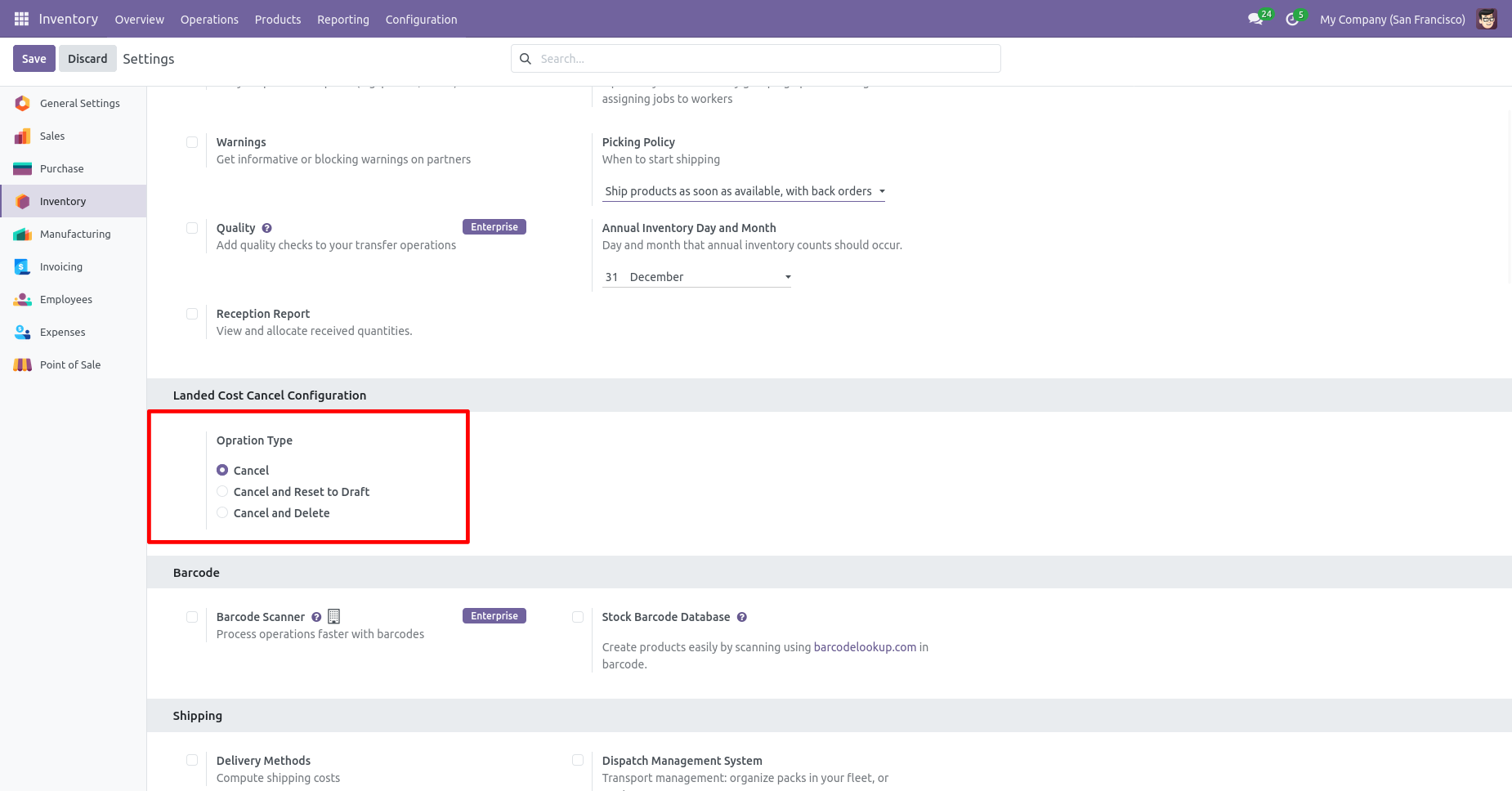1512x791 pixels.
Task: Click the user avatar picture
Action: coord(1487,19)
